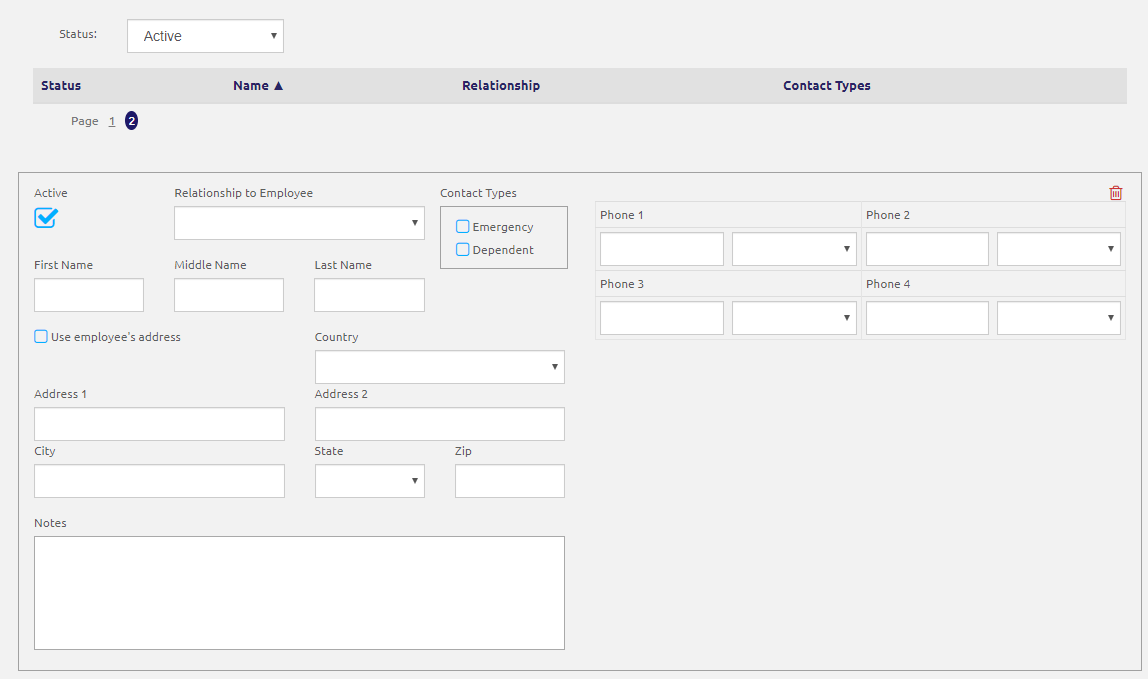The height and width of the screenshot is (679, 1148).
Task: Click the Relationship column header
Action: coord(500,85)
